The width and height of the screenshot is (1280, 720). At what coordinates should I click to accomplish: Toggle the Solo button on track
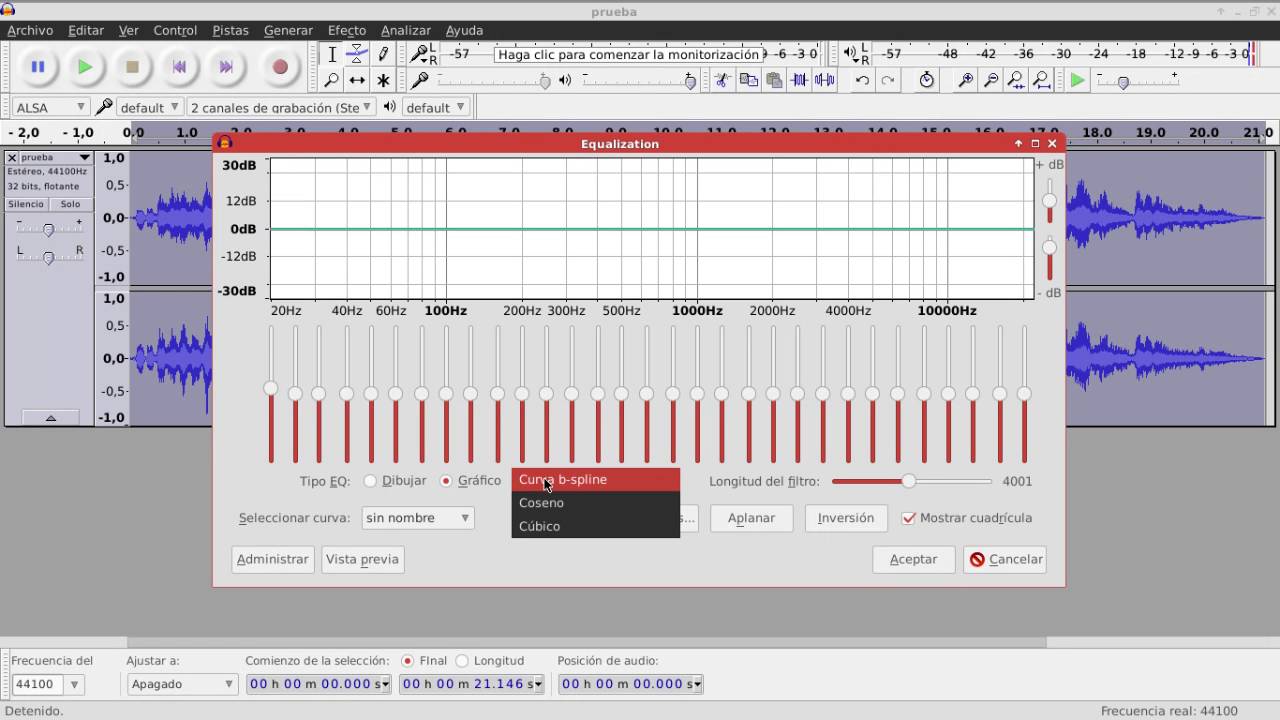70,204
